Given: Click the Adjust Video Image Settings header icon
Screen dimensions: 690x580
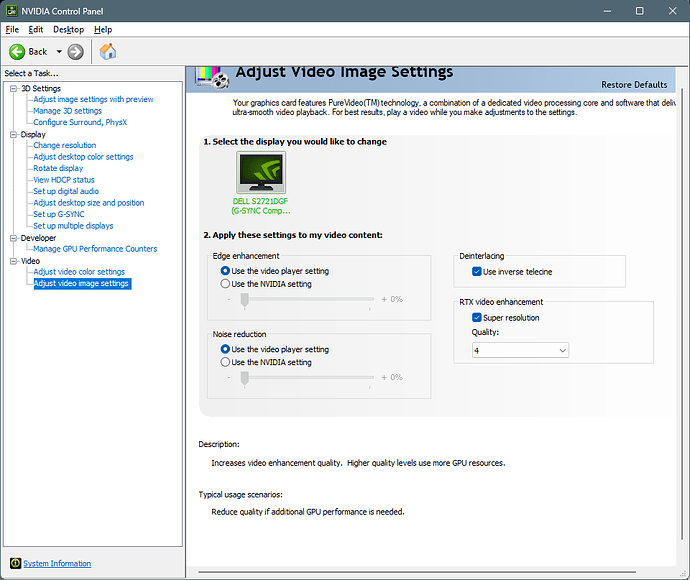Looking at the screenshot, I should [x=213, y=77].
